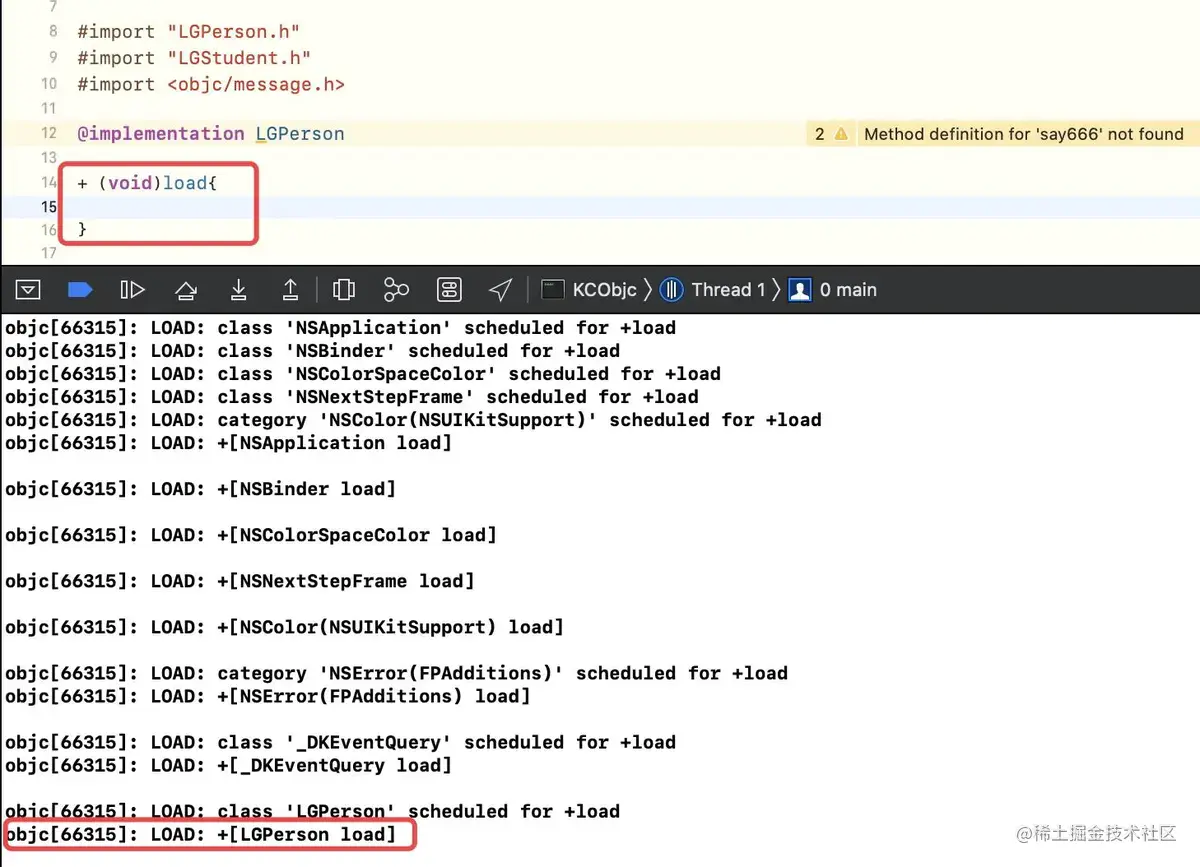Click console line class 'NSBinder' scheduled for +load
This screenshot has height=867, width=1200.
(313, 350)
